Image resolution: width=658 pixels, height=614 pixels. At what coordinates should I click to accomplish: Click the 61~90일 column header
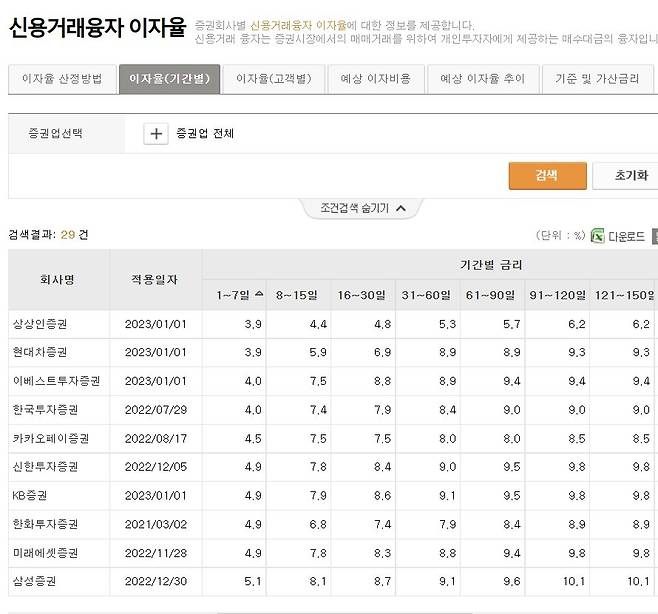tap(490, 295)
